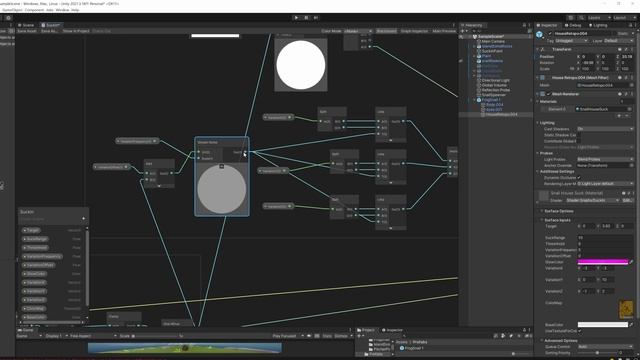Image resolution: width=640 pixels, height=360 pixels.
Task: Open the Component menu
Action: point(34,10)
